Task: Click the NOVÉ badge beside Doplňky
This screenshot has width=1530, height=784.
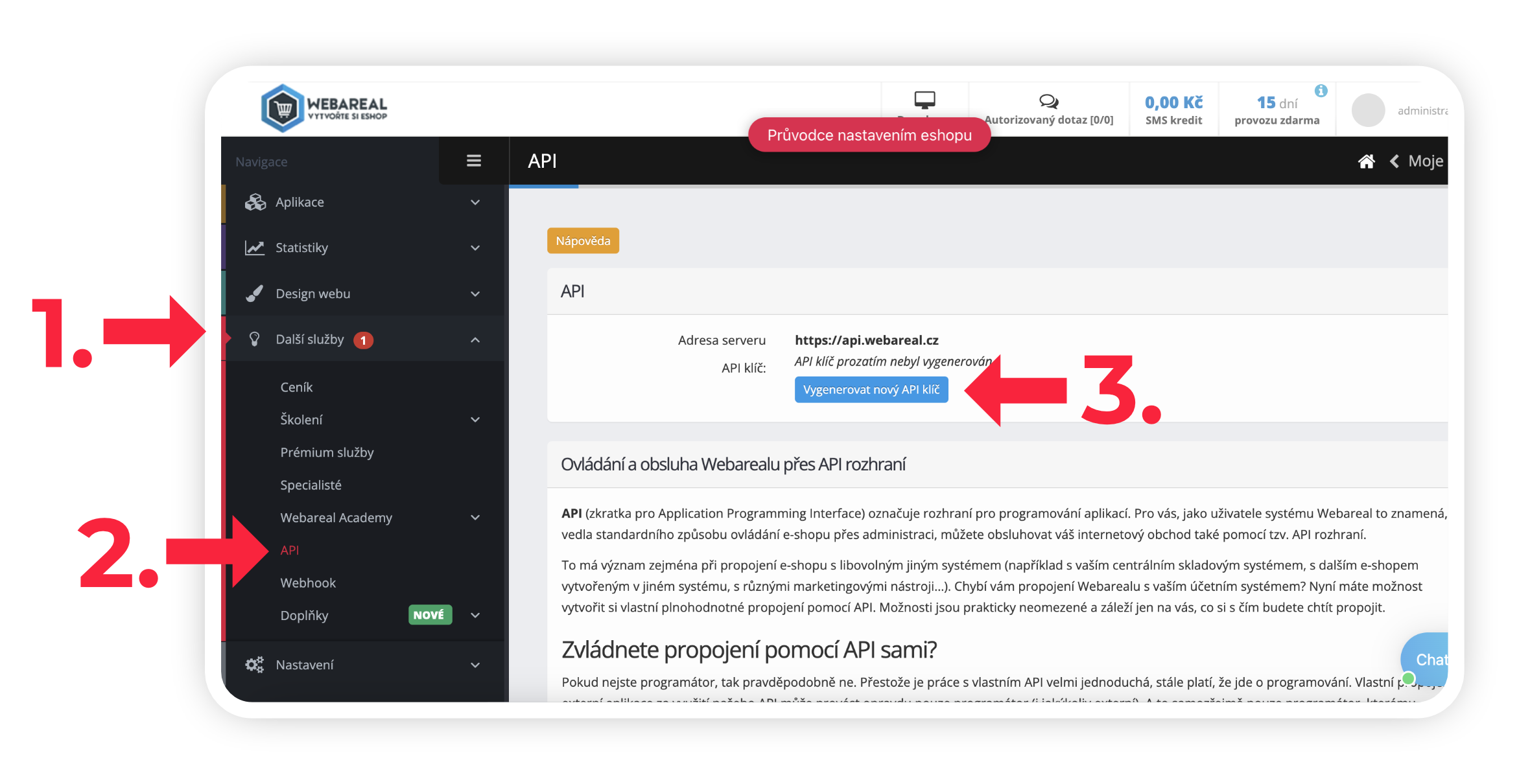Action: click(429, 615)
